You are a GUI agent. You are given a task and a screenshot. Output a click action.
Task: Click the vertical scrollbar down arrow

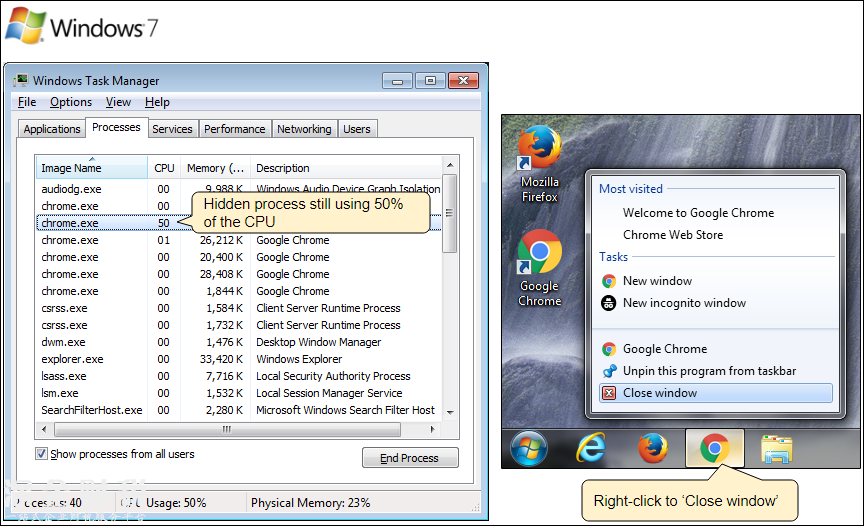point(450,412)
